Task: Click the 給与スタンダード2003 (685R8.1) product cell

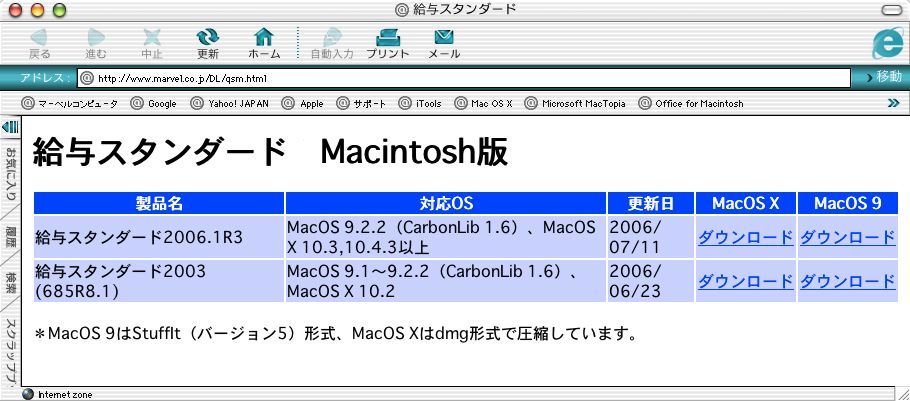Action: coord(159,281)
